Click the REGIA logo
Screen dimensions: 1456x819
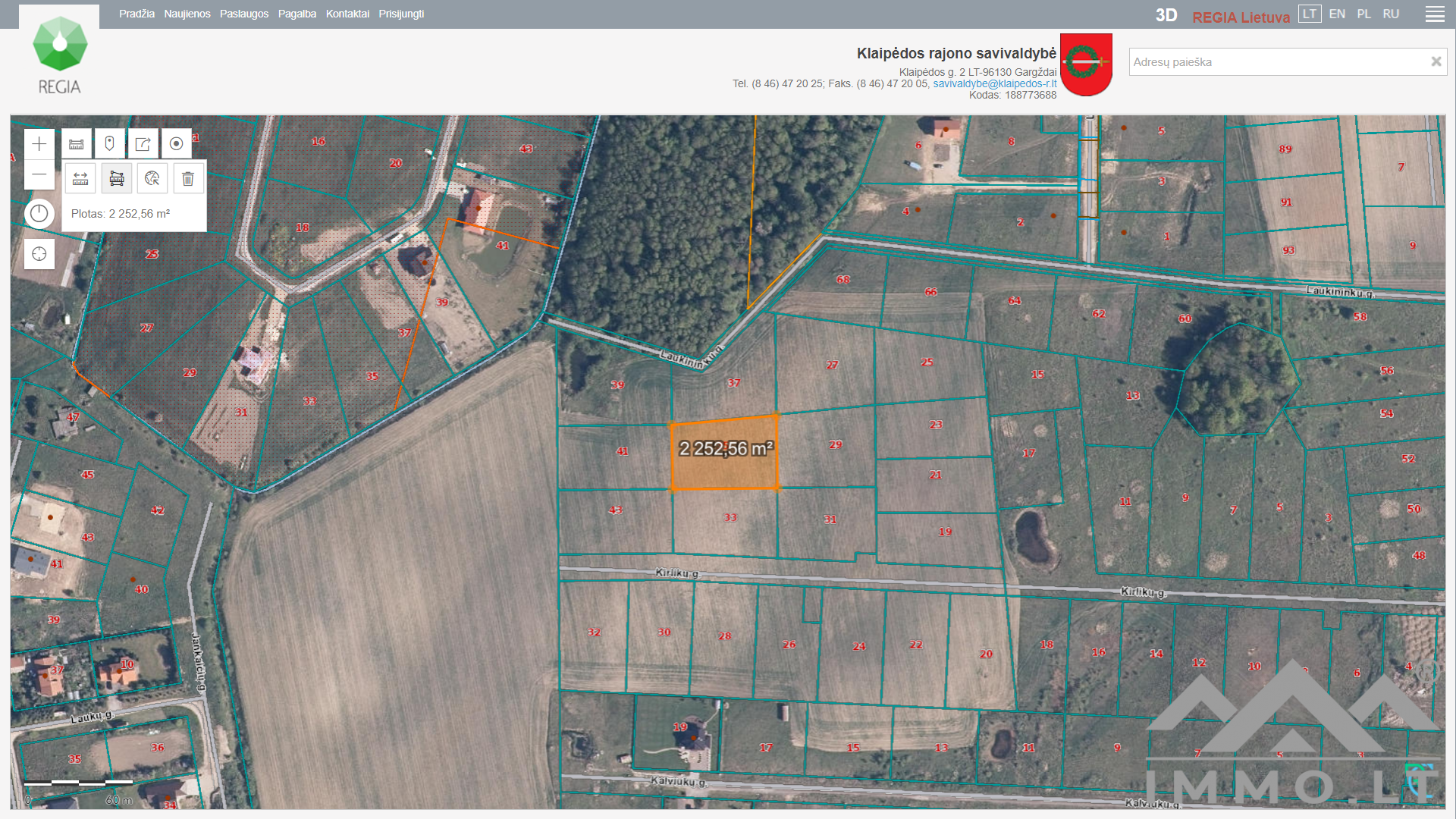coord(60,55)
